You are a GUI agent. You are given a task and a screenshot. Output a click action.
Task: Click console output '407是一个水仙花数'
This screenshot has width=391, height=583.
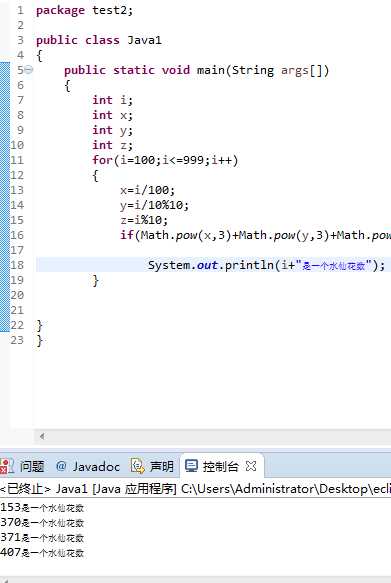42,553
